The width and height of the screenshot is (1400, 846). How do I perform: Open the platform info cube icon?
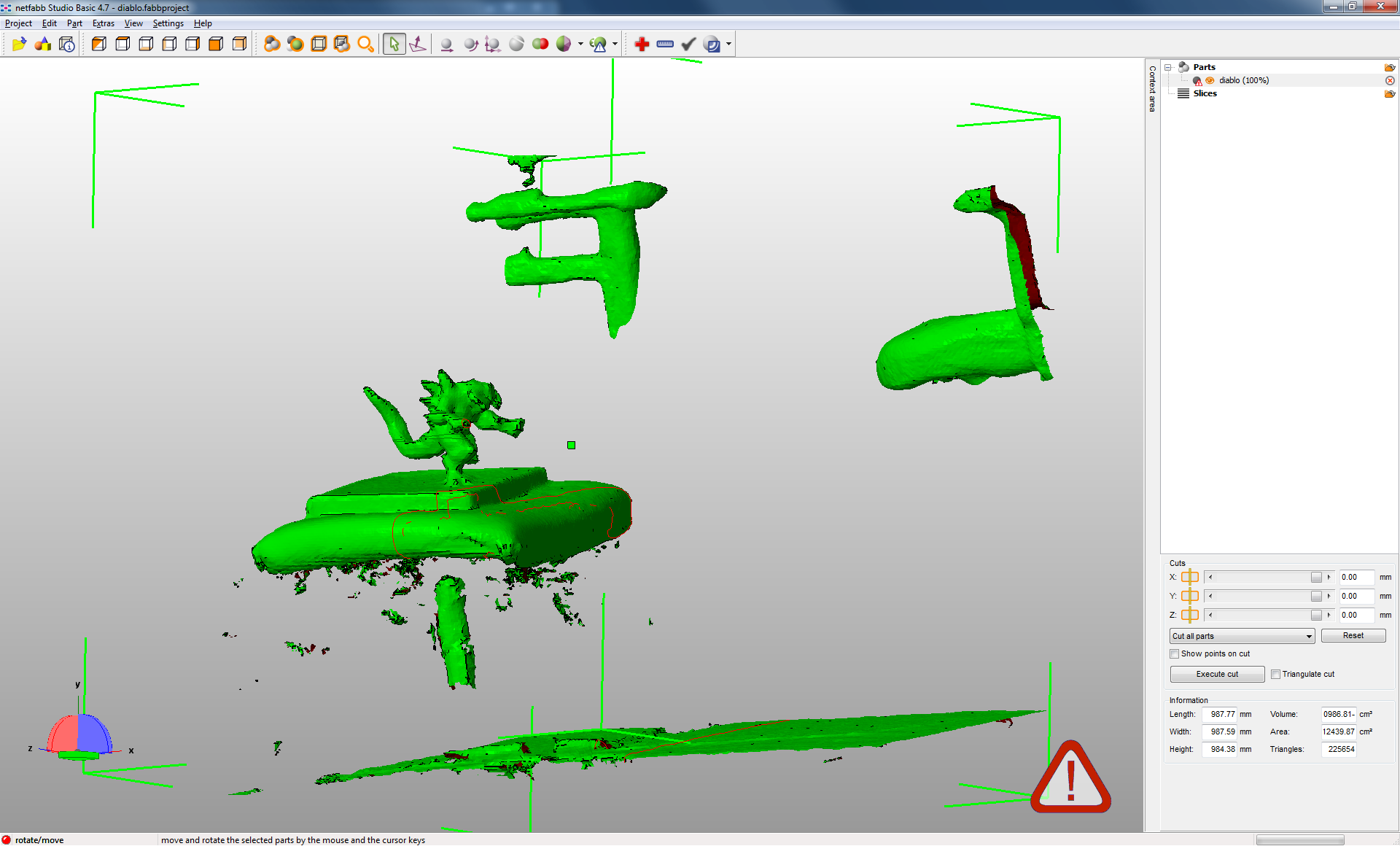66,44
